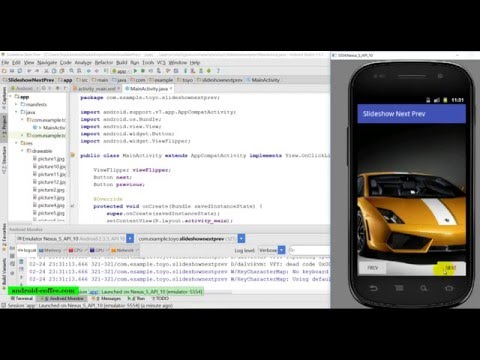Click the Copy toolbar icon
Screen dimensions: 480x360
point(54,71)
